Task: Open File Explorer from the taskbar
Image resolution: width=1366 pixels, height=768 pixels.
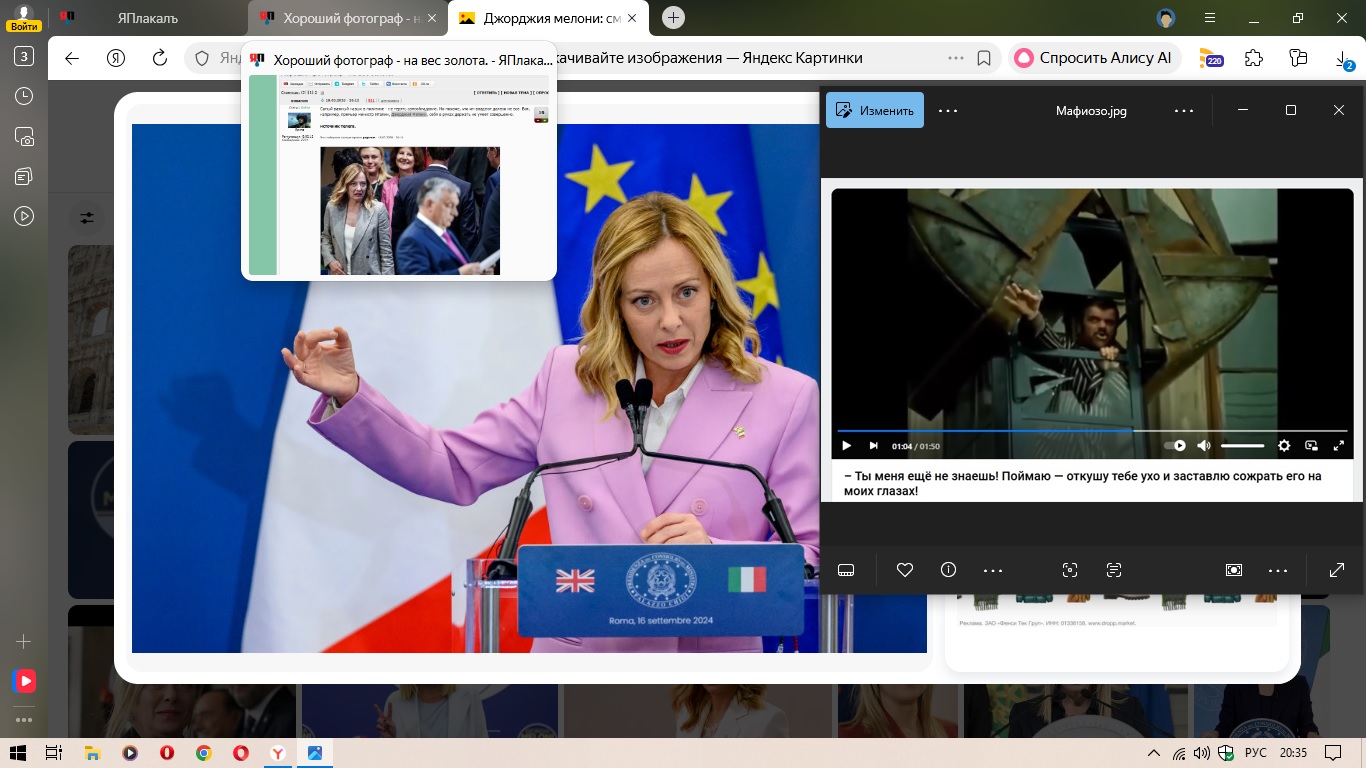Action: click(x=92, y=753)
